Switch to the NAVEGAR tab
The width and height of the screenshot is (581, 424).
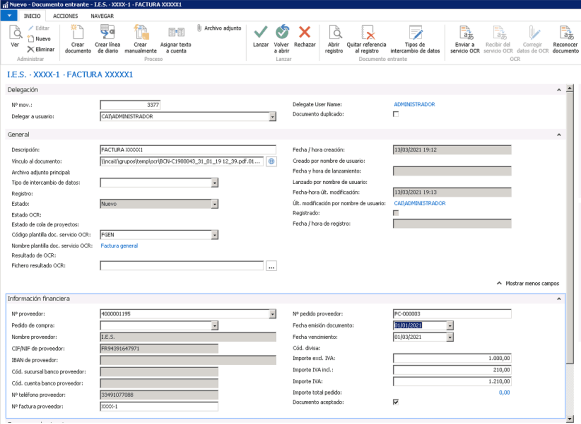[x=102, y=16]
